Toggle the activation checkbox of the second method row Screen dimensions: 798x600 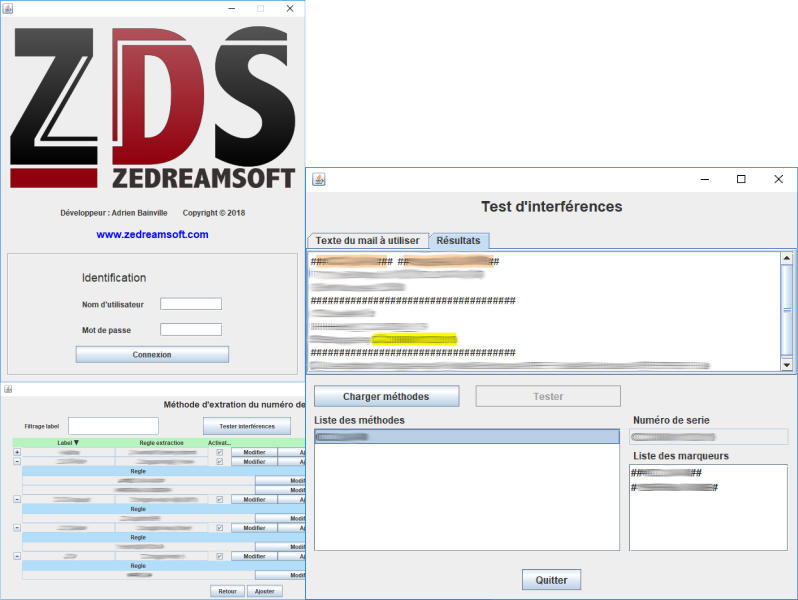[x=219, y=462]
